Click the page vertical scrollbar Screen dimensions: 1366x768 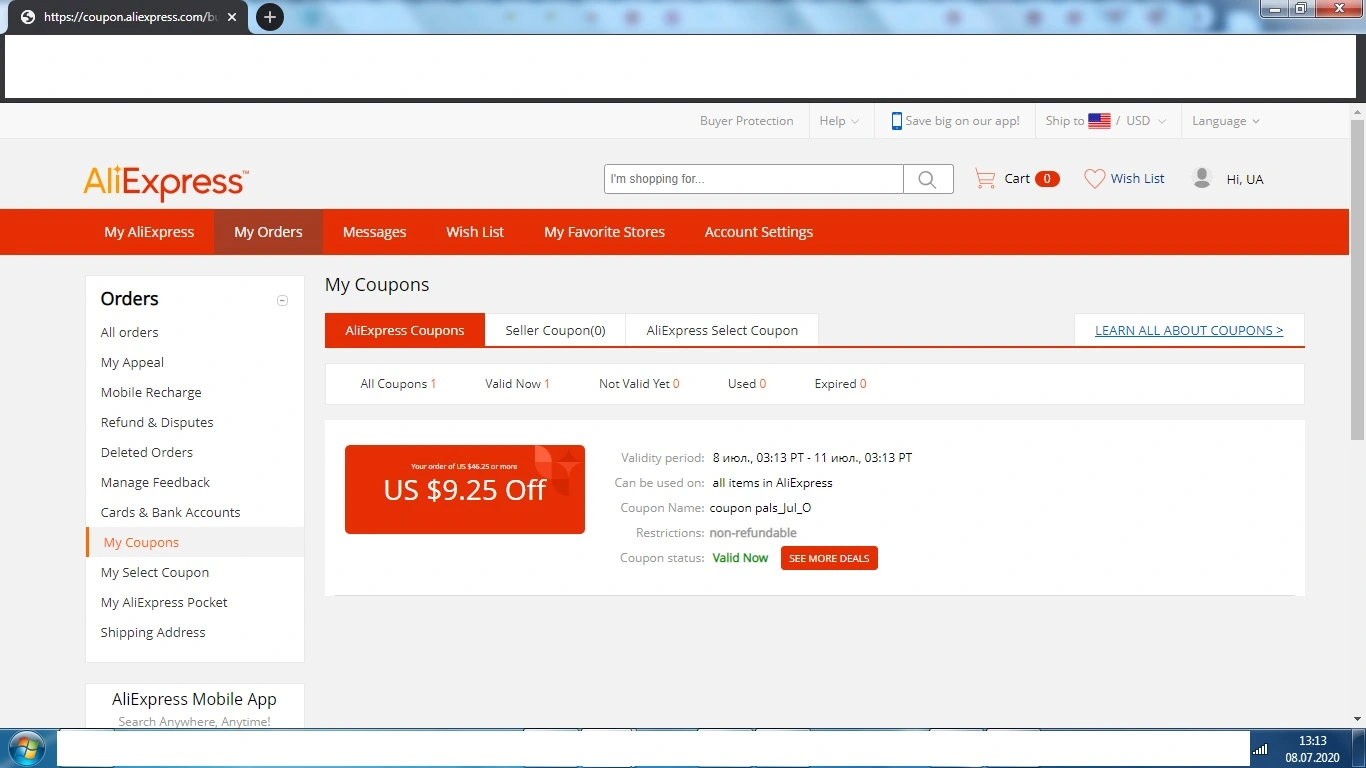tap(1357, 279)
